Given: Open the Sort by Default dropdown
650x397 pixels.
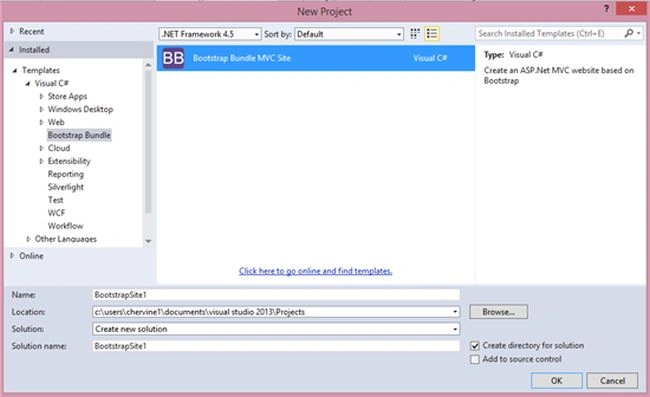Looking at the screenshot, I should point(349,34).
